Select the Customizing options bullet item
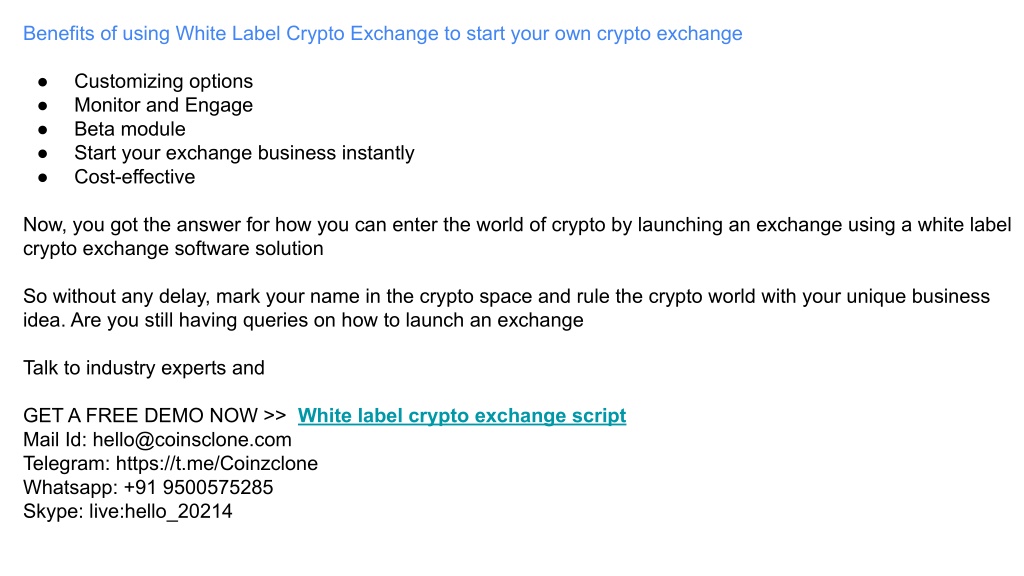Viewport: 1024px width, 576px height. [x=163, y=81]
